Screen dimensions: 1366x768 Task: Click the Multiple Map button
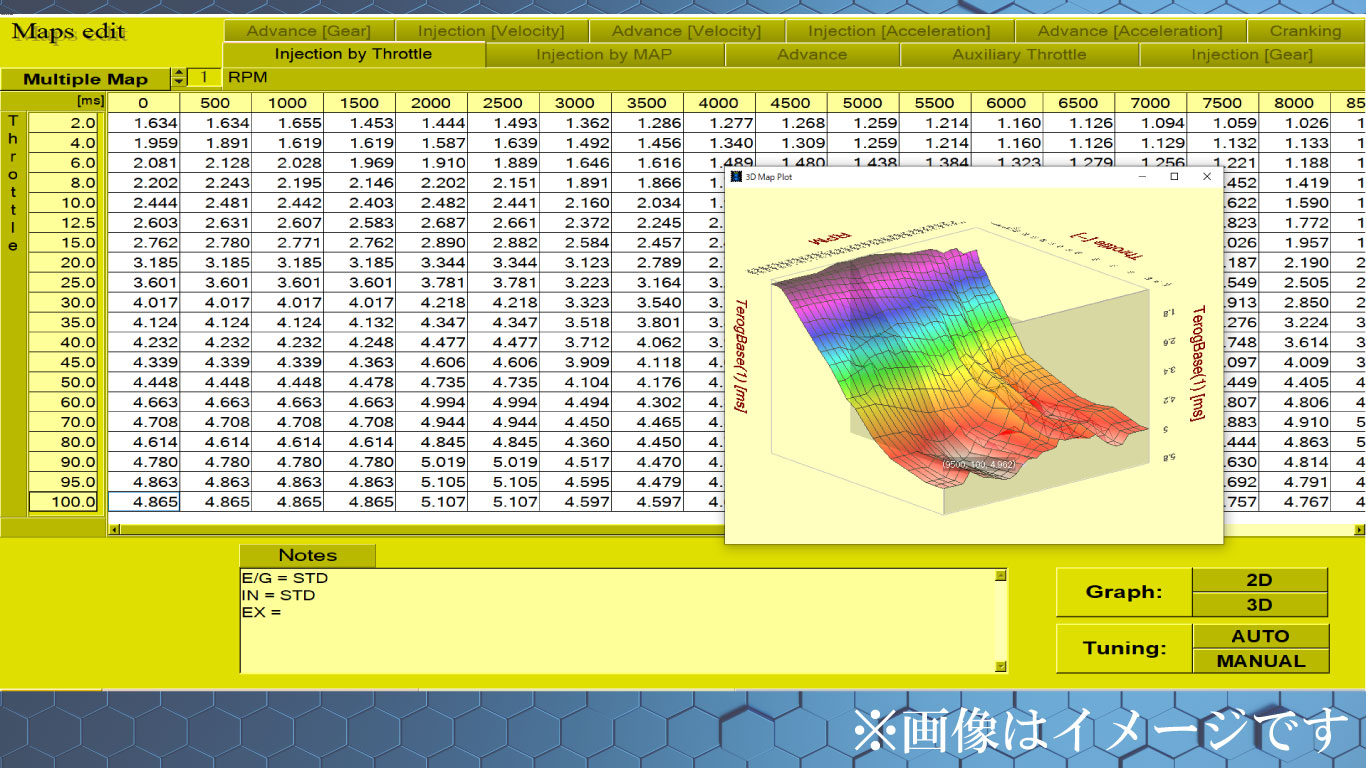tap(85, 79)
